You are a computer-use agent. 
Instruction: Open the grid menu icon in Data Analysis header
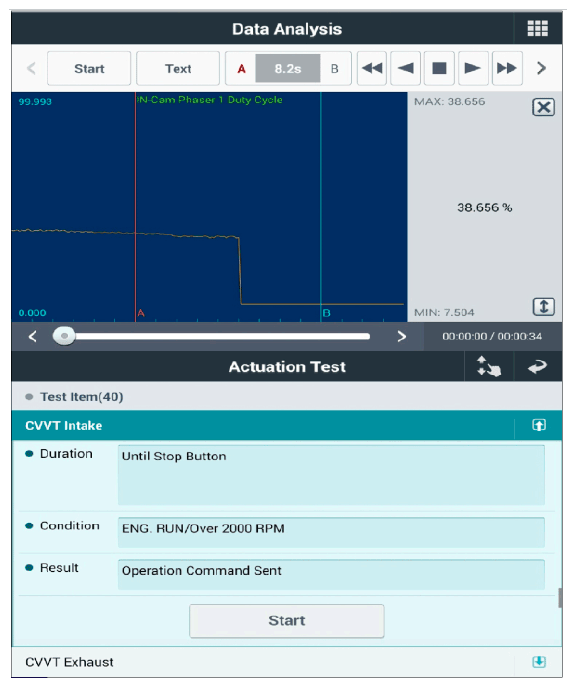[537, 28]
